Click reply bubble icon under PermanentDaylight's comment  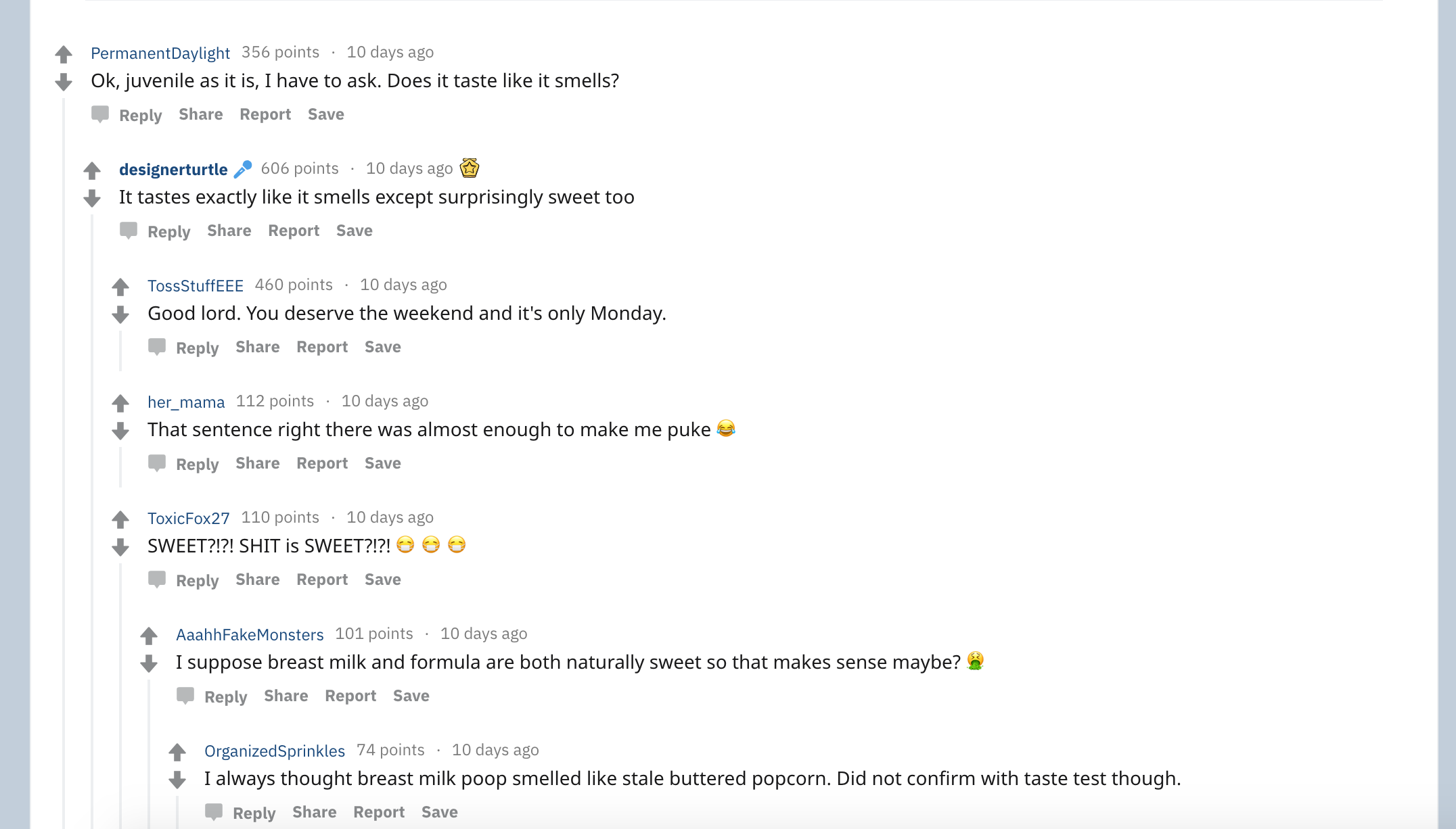click(x=100, y=114)
